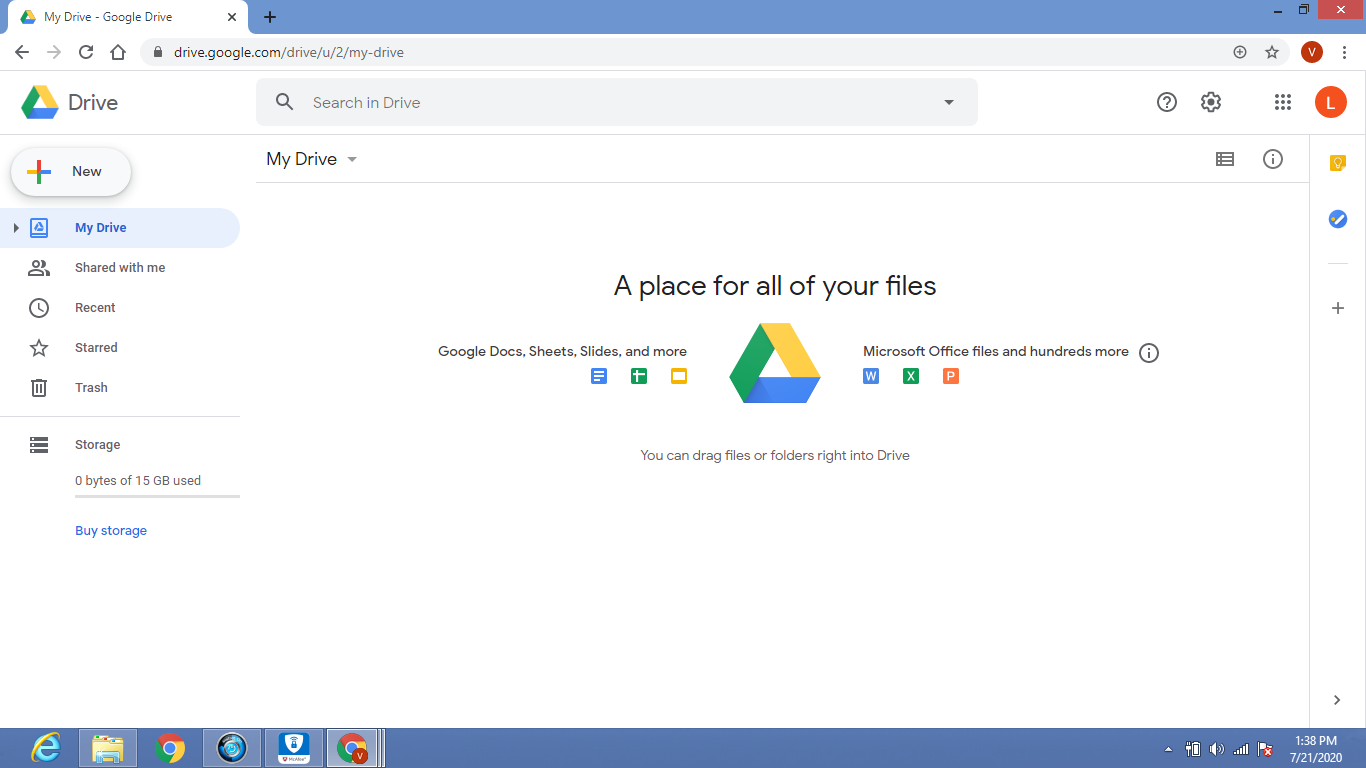
Task: Click the search magnifier icon
Action: pyautogui.click(x=285, y=102)
